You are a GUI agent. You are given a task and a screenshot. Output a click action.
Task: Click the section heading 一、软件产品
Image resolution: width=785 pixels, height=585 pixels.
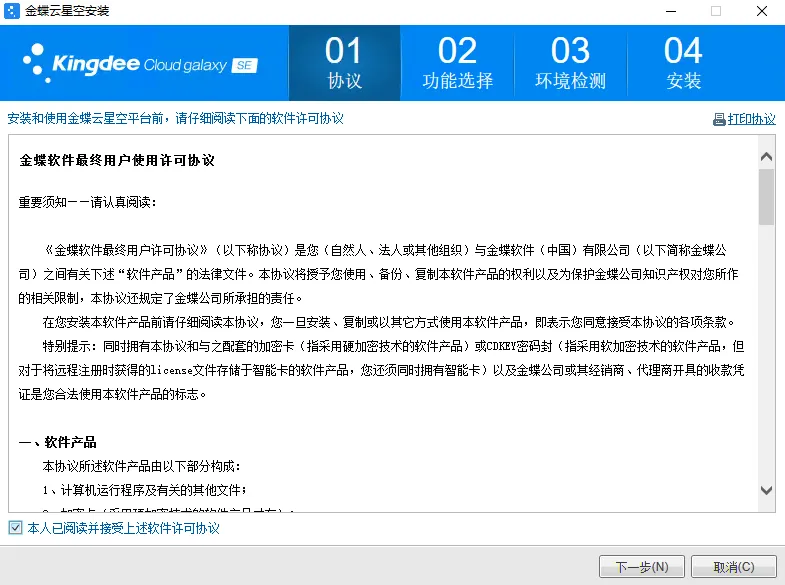58,442
